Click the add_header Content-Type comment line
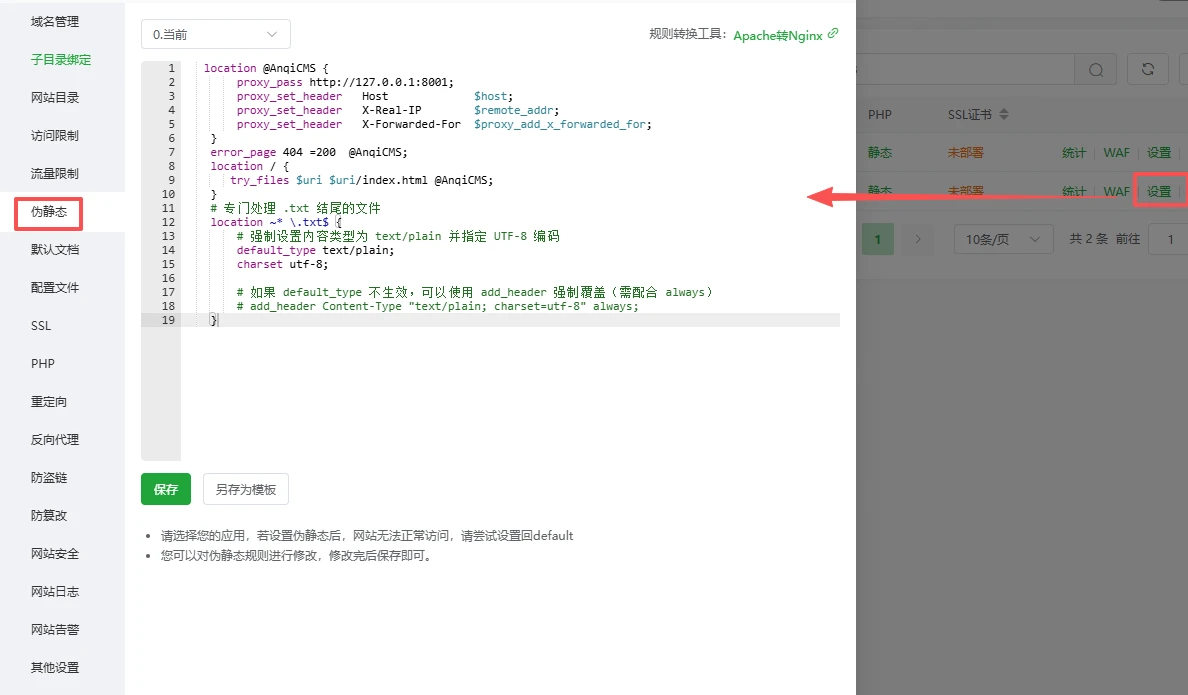Image resolution: width=1188 pixels, height=695 pixels. (437, 306)
